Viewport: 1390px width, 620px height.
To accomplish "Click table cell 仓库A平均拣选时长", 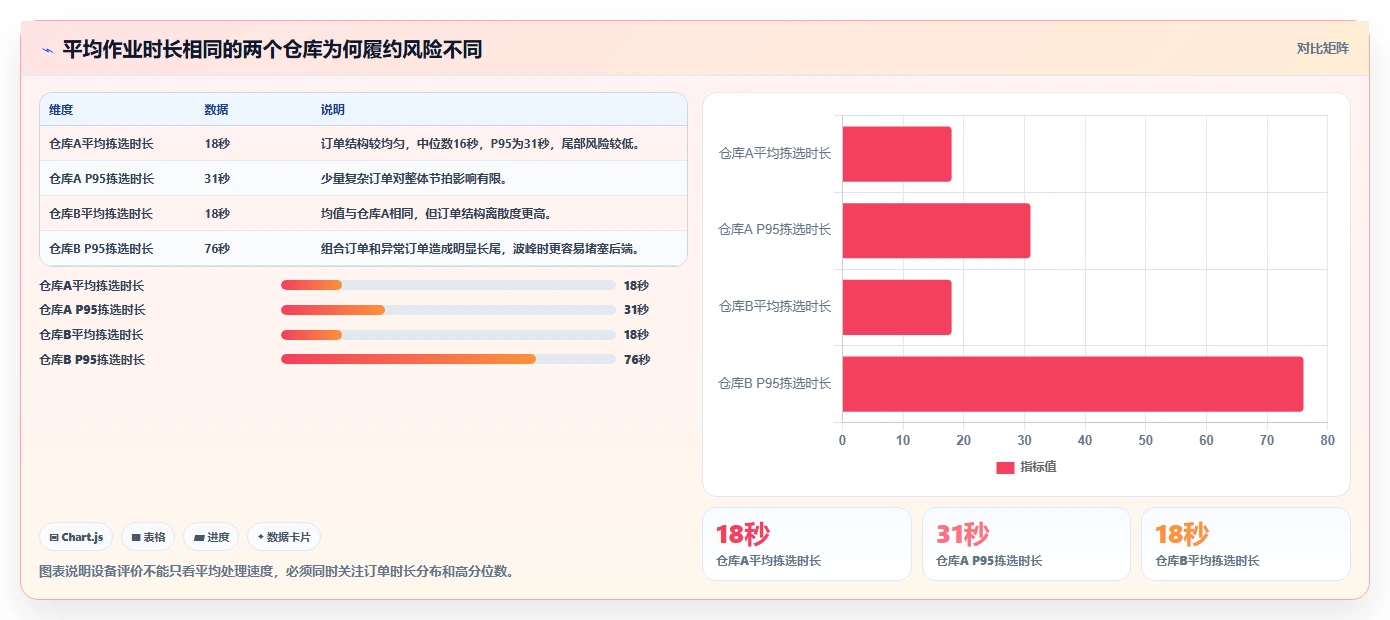I will pyautogui.click(x=101, y=144).
